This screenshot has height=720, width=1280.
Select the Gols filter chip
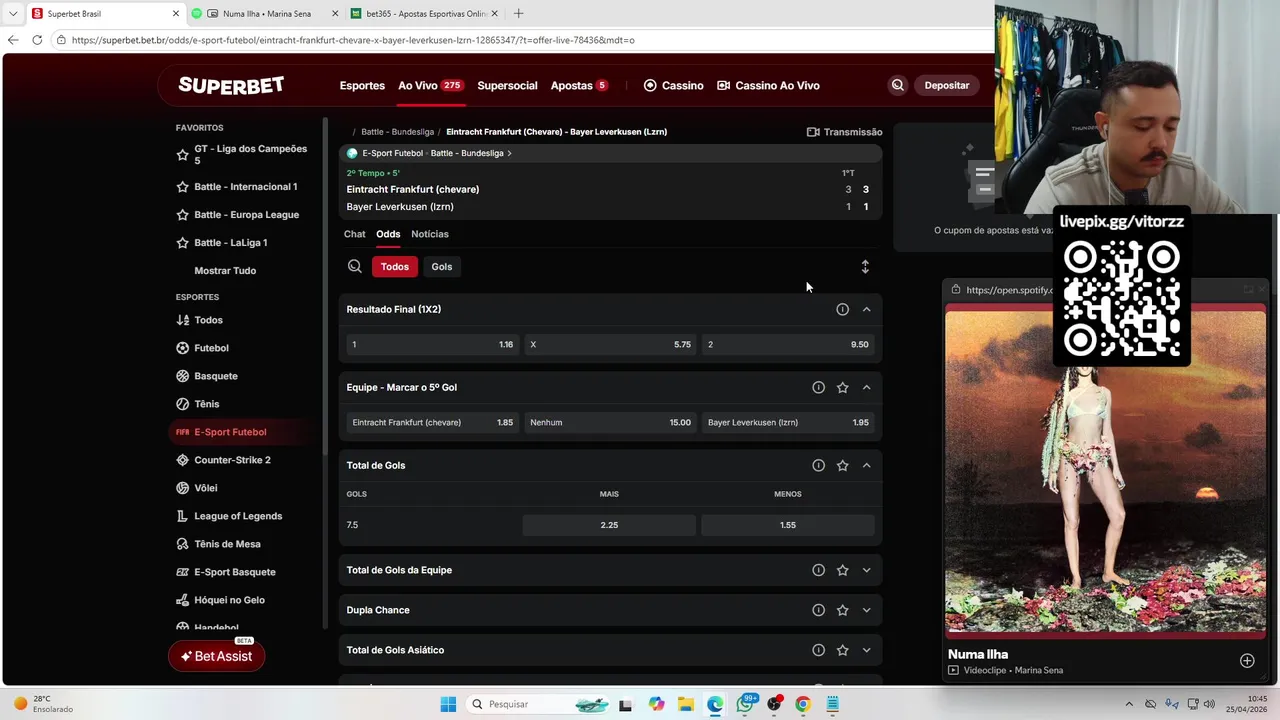[x=442, y=267]
